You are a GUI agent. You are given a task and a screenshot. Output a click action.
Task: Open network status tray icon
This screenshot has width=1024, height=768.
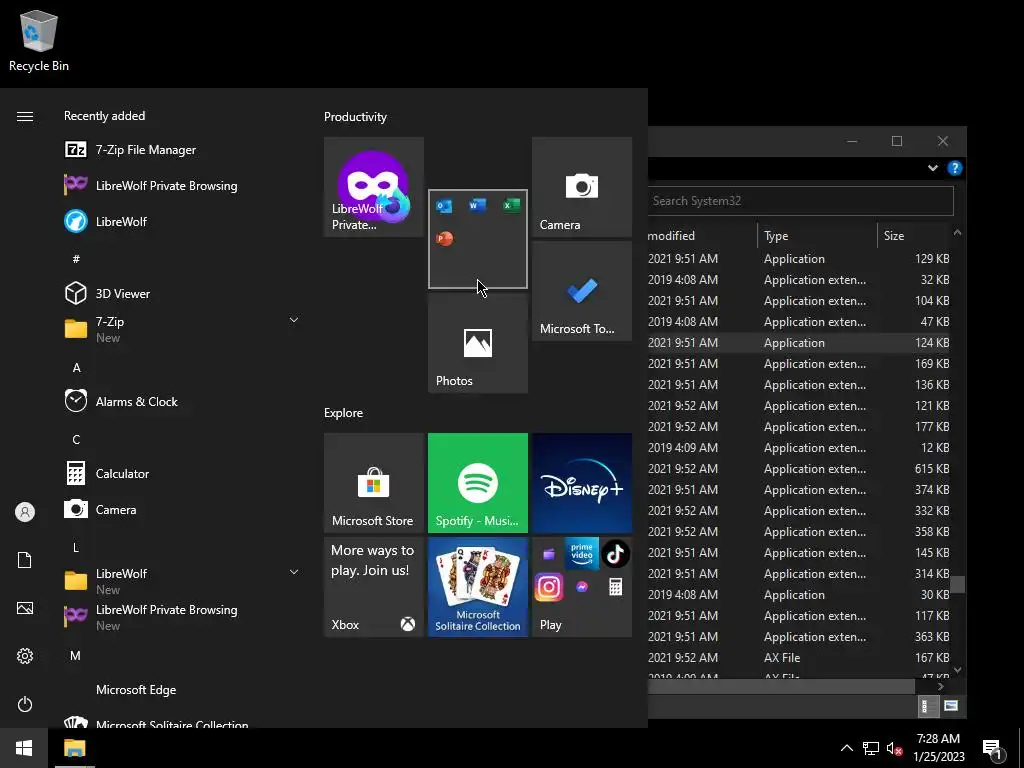click(871, 748)
